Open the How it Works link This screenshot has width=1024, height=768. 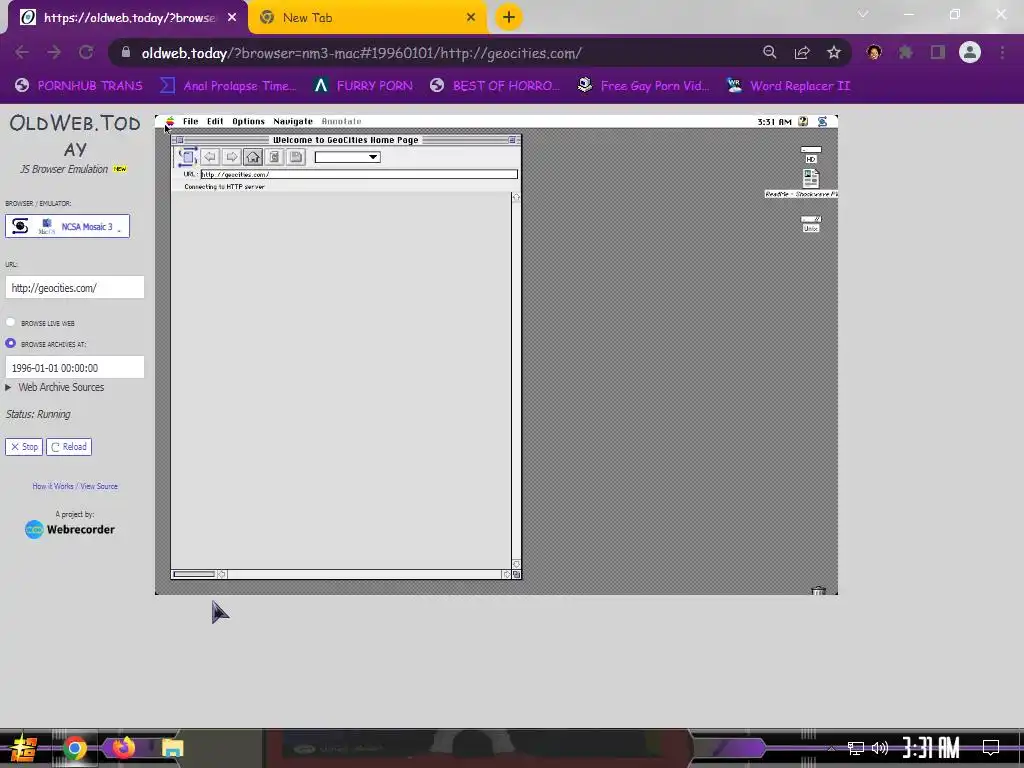click(53, 486)
